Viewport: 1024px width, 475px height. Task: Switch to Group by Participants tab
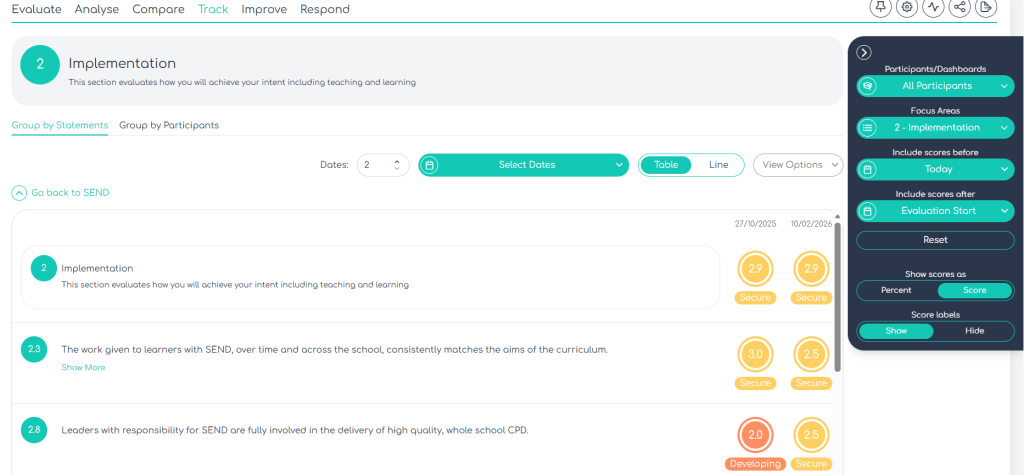click(169, 125)
